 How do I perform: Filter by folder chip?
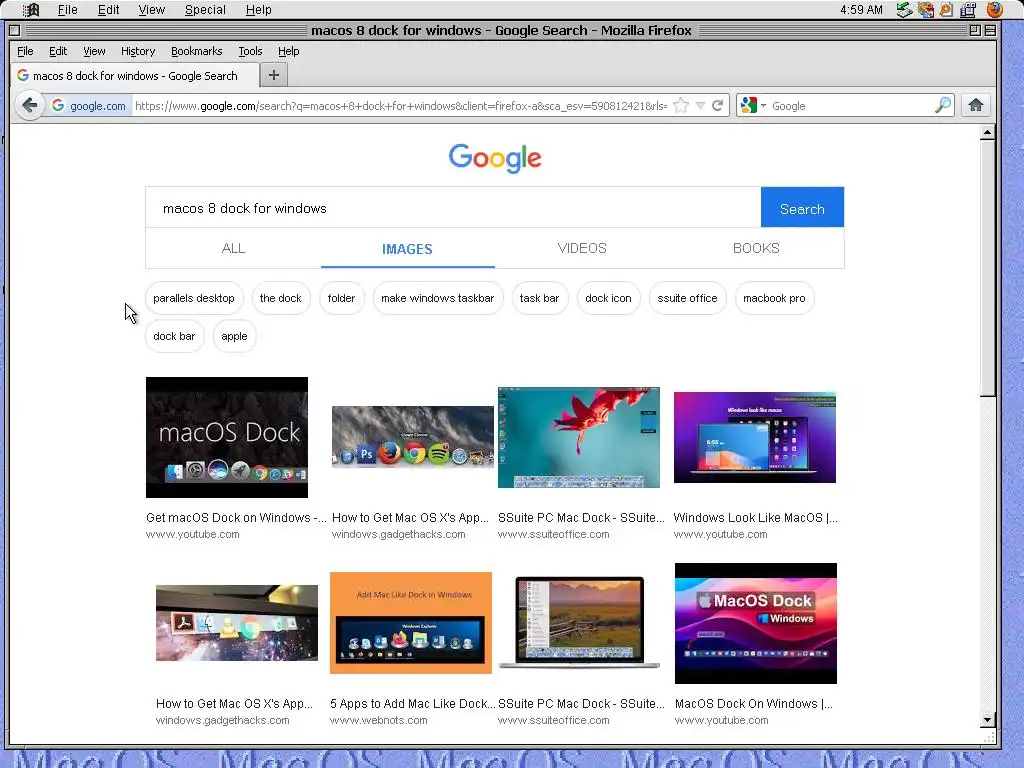pos(342,298)
